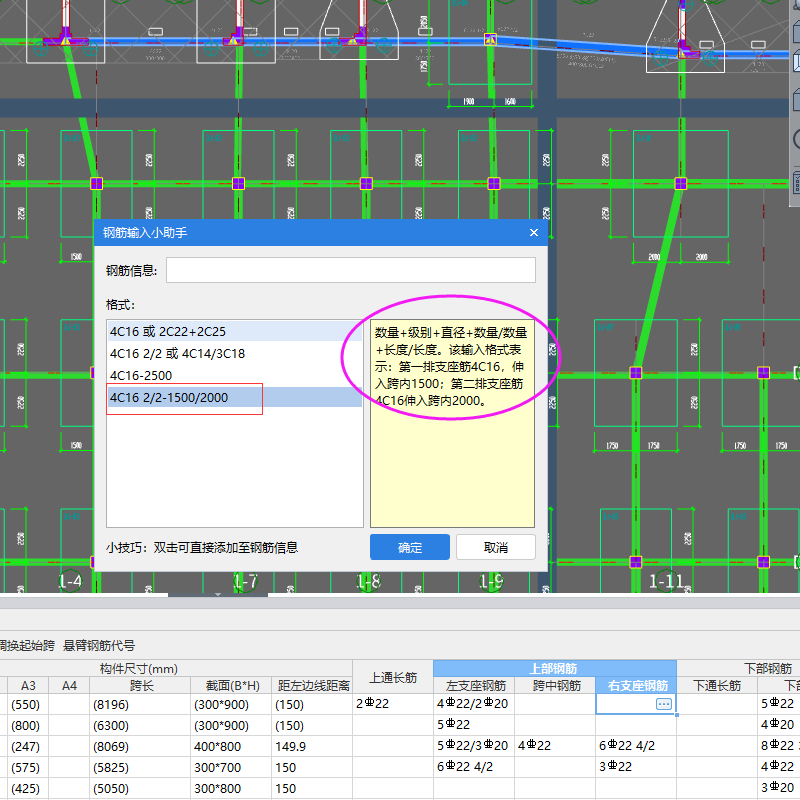This screenshot has height=800, width=800.
Task: Click the 跨长 column header
Action: click(x=141, y=685)
